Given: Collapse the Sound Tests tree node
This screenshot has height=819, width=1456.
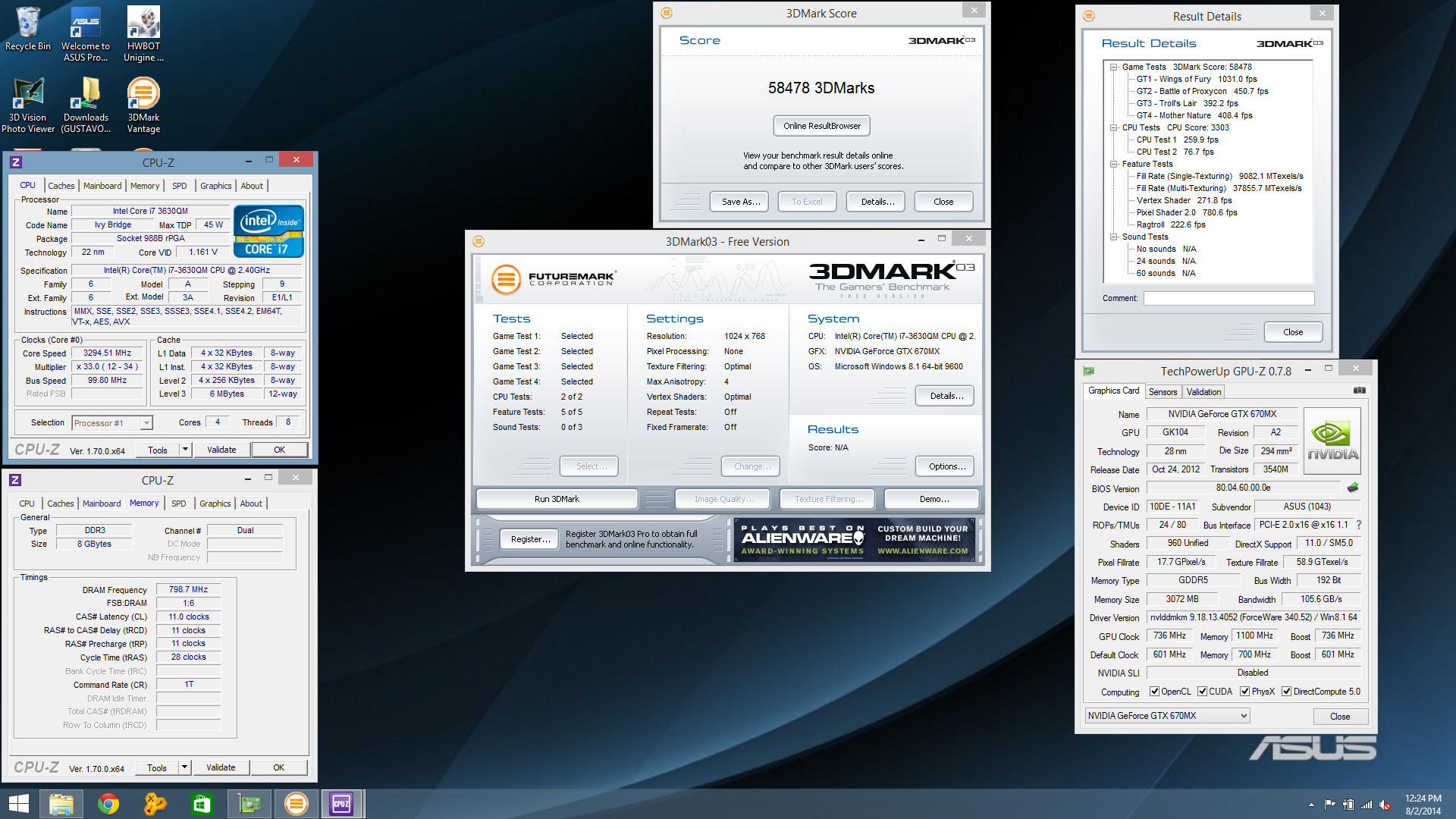Looking at the screenshot, I should point(1114,237).
